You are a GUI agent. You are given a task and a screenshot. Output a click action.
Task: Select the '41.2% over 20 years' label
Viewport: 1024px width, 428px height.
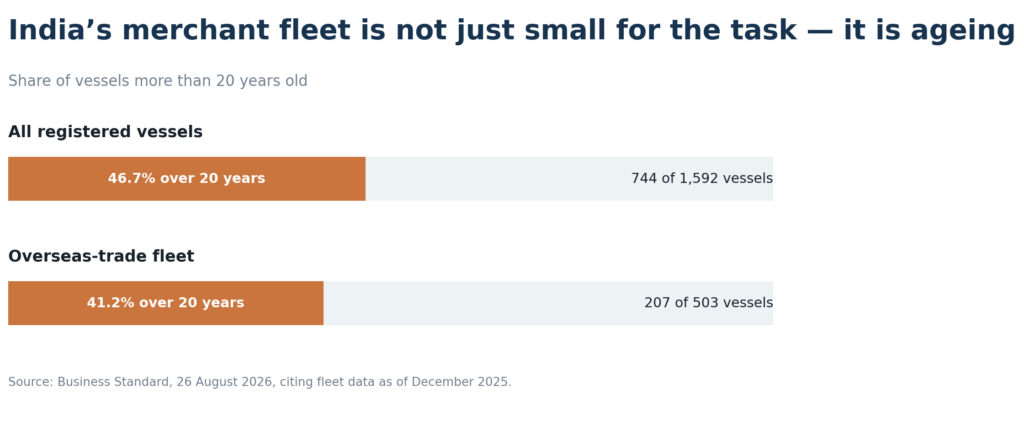point(166,303)
